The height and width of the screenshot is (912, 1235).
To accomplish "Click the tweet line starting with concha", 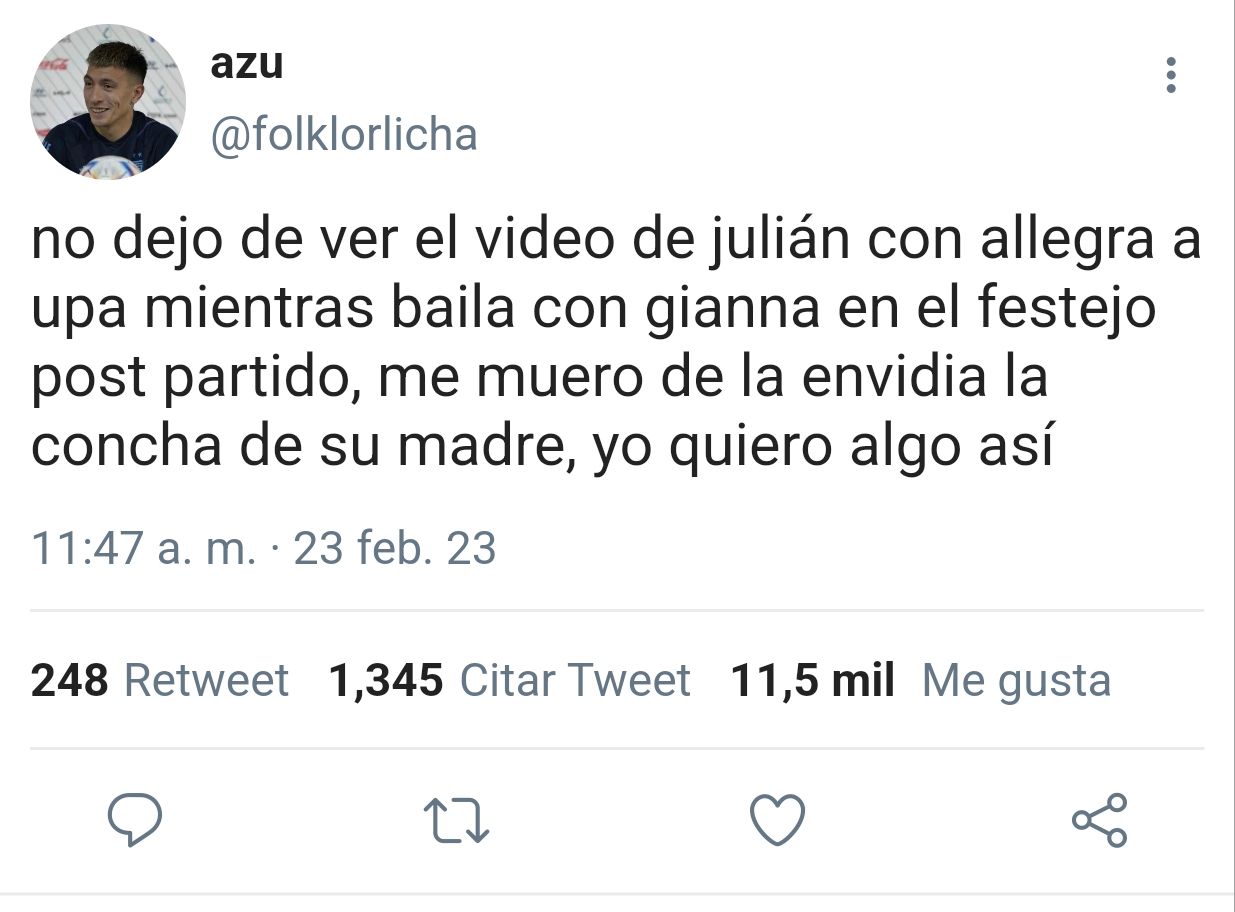I will point(543,446).
